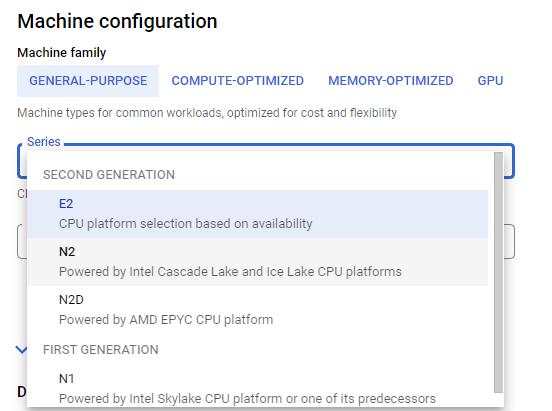
Task: Click the Series field label
Action: click(44, 142)
